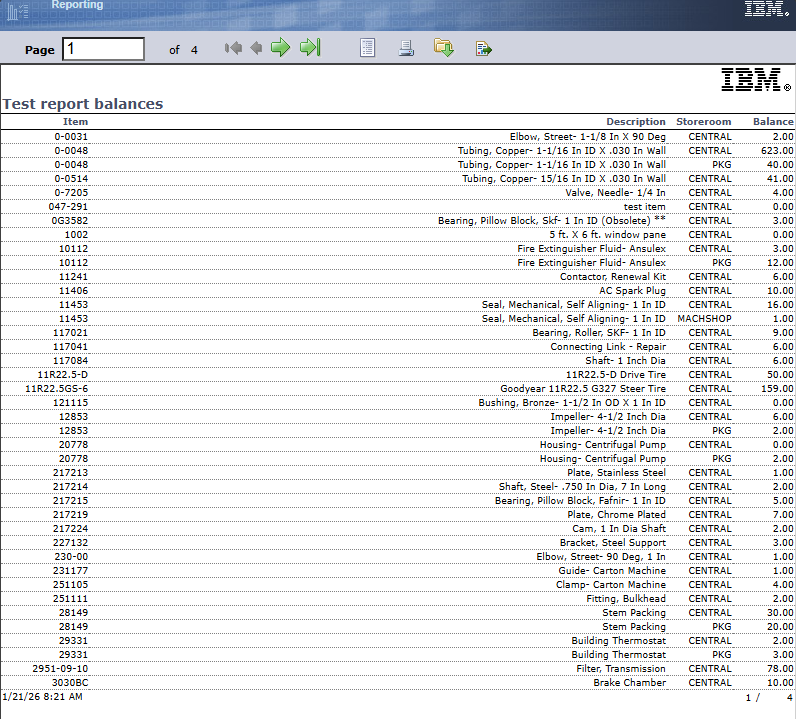Click Brake Chamber description
Image resolution: width=796 pixels, height=719 pixels.
tap(629, 682)
